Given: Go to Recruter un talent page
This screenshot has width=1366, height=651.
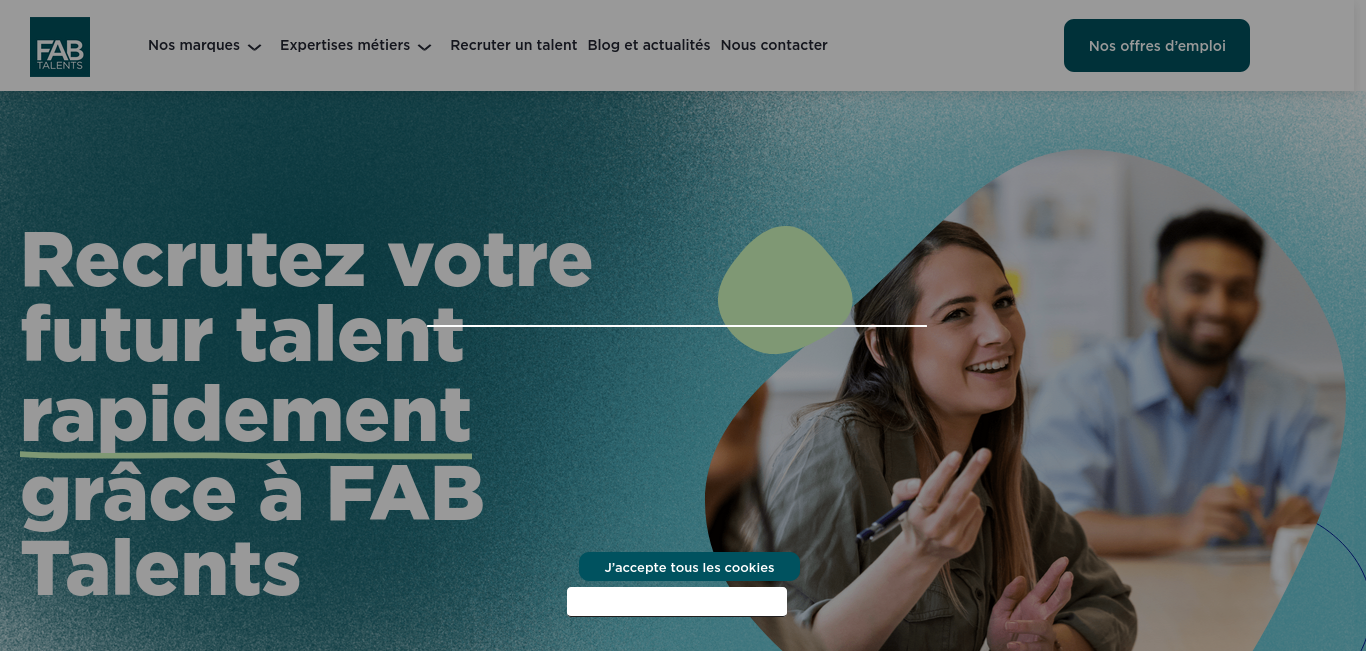Looking at the screenshot, I should [514, 45].
